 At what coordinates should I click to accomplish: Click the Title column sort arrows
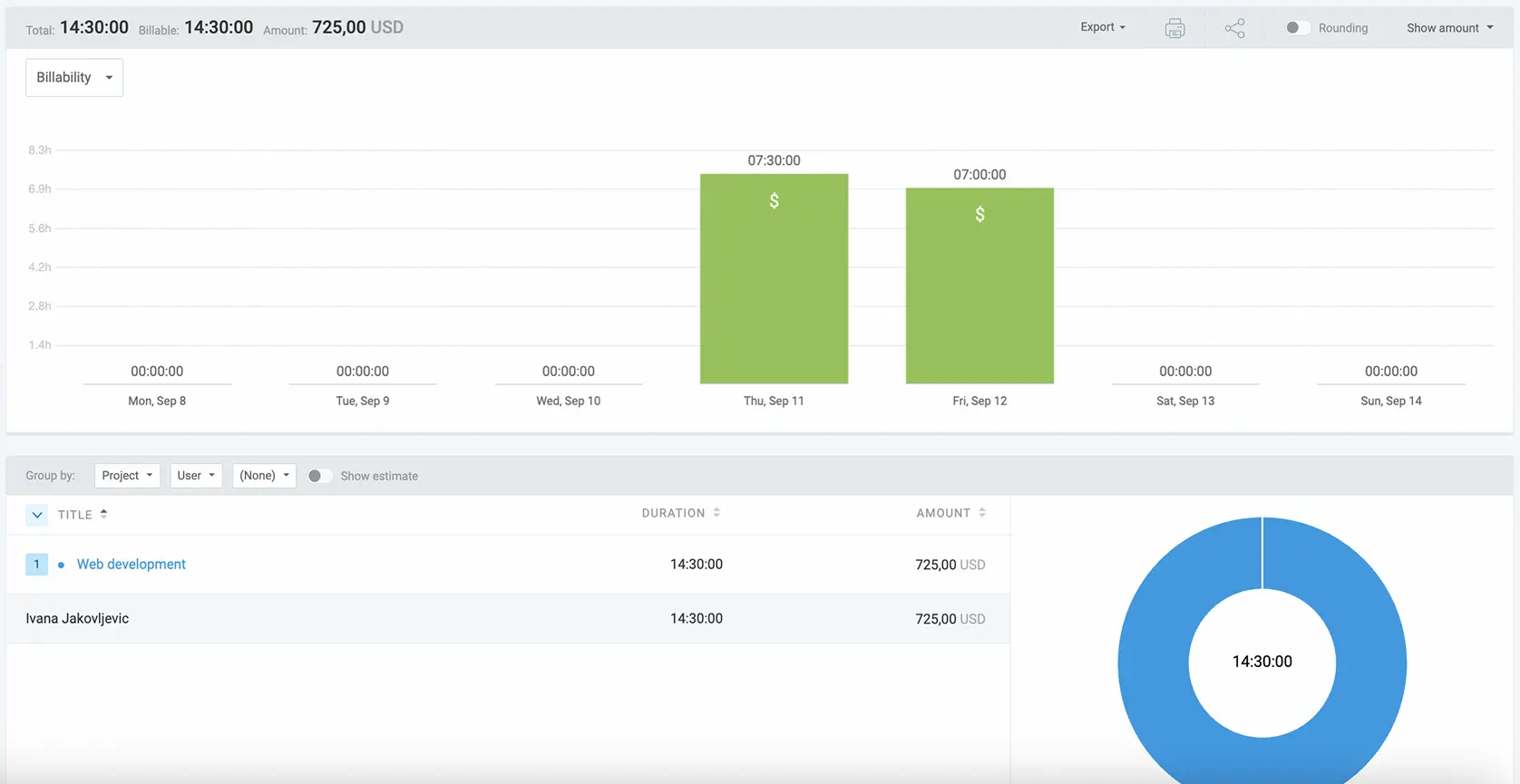click(104, 514)
